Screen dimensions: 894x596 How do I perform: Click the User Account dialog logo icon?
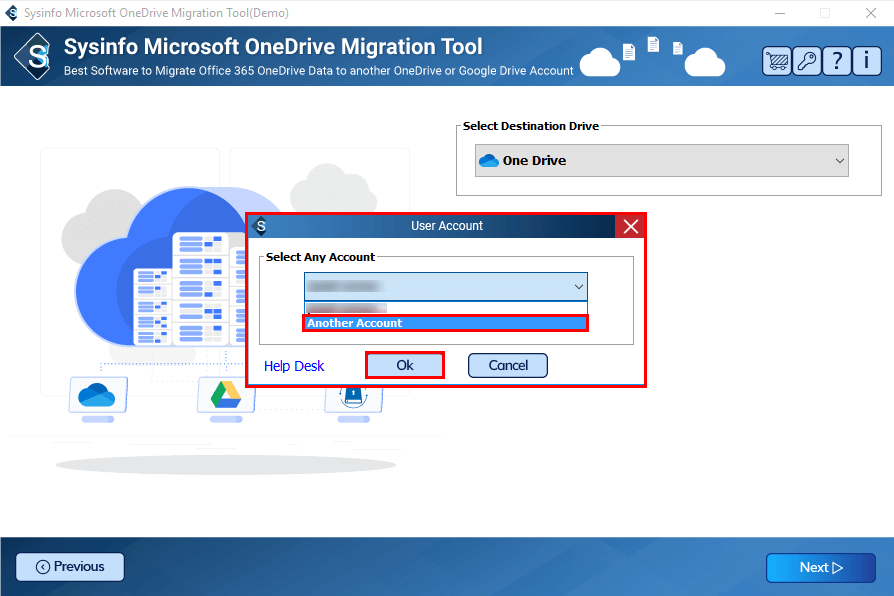point(261,226)
